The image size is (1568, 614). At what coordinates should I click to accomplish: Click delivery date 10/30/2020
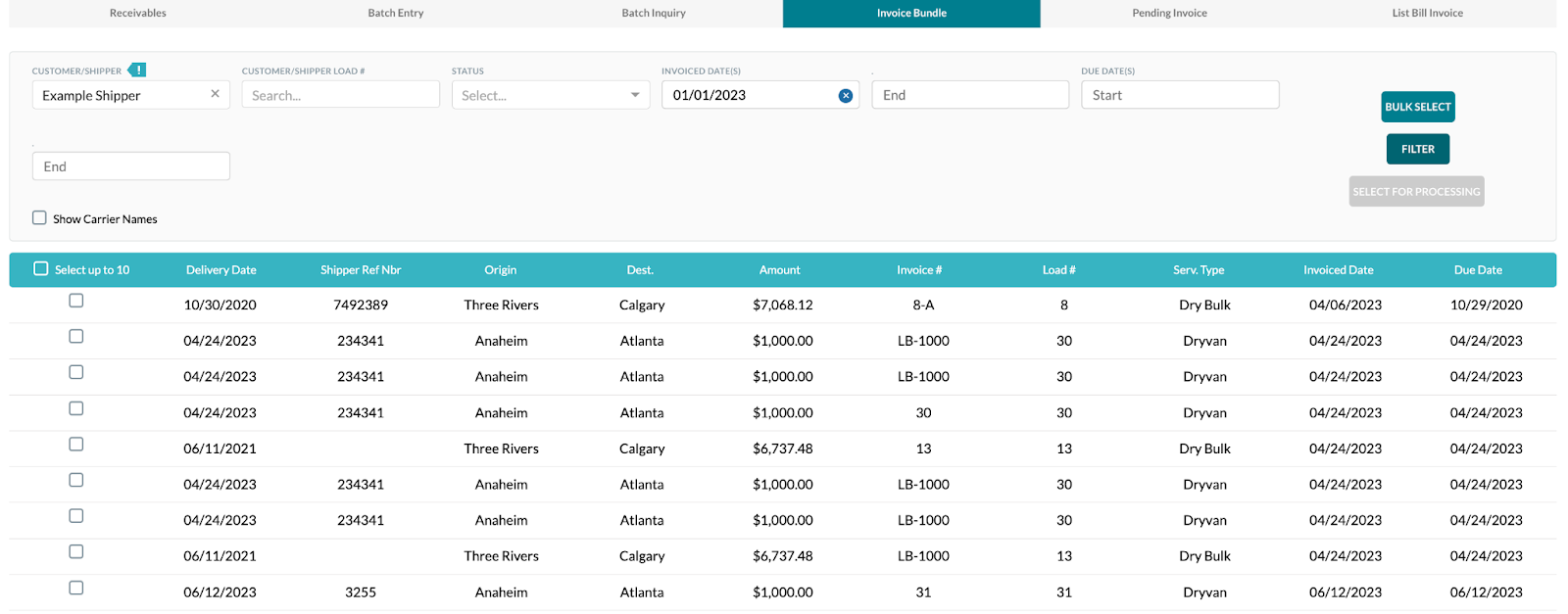[220, 305]
